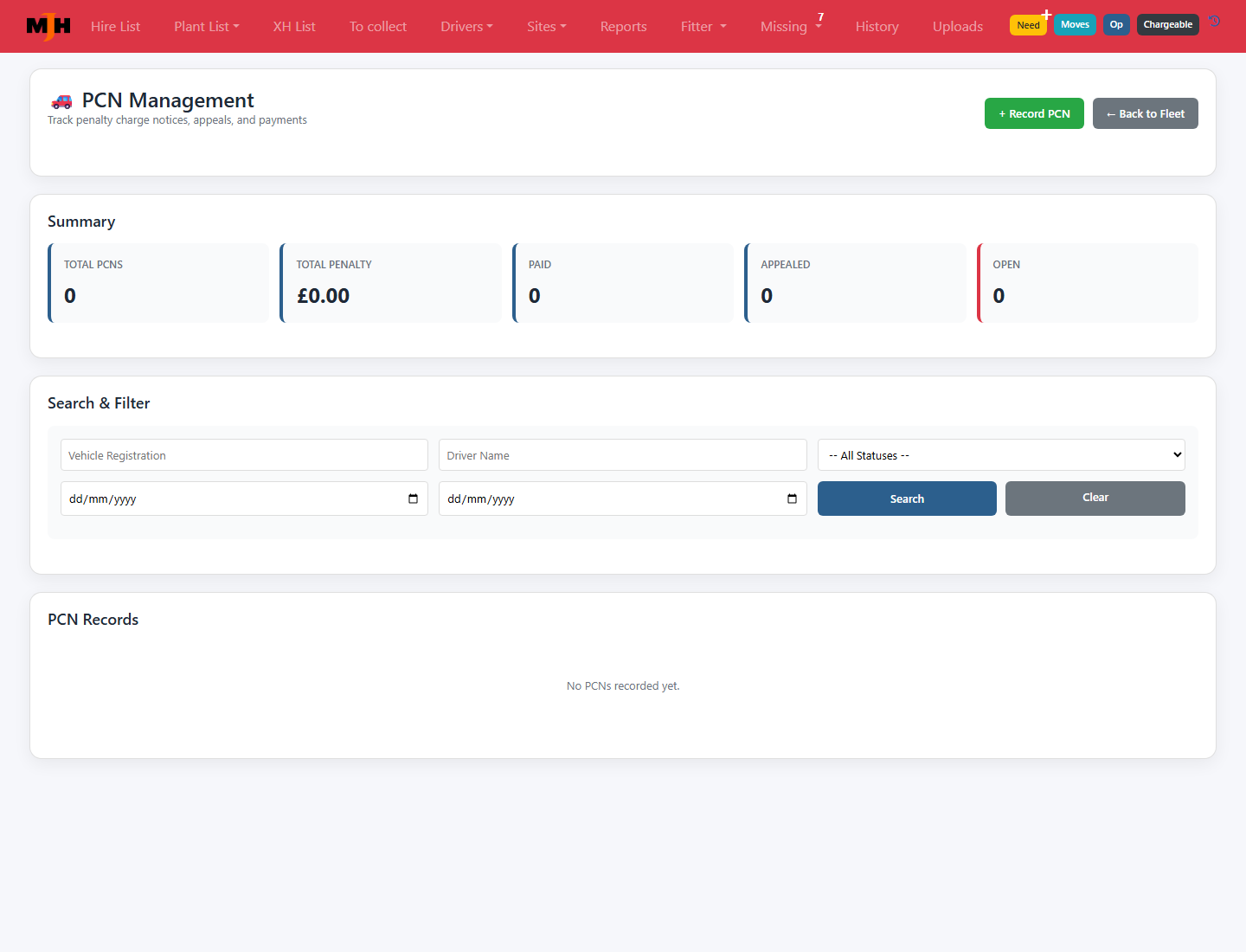Open the Uploads page
The width and height of the screenshot is (1246, 952).
tap(958, 27)
